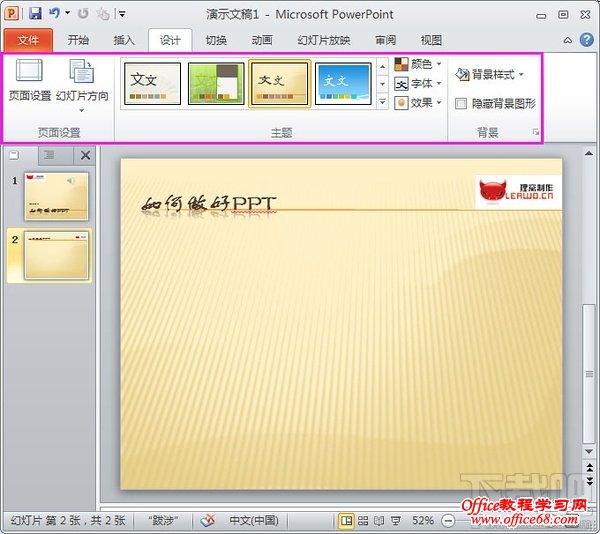Switch to the 审阅 ribbon tab

click(385, 40)
